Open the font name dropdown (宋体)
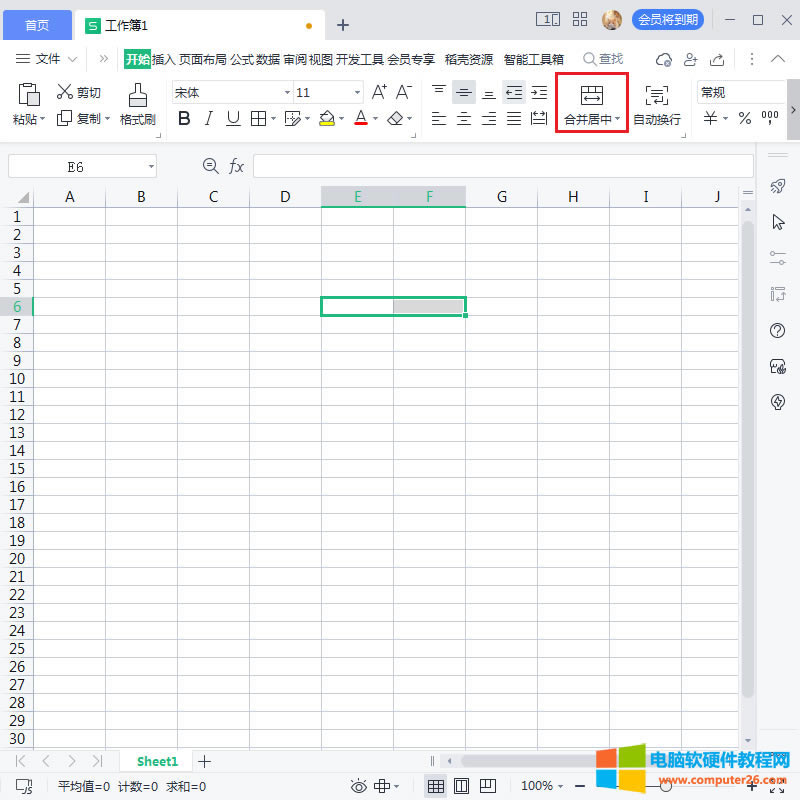Viewport: 800px width, 800px height. 287,92
